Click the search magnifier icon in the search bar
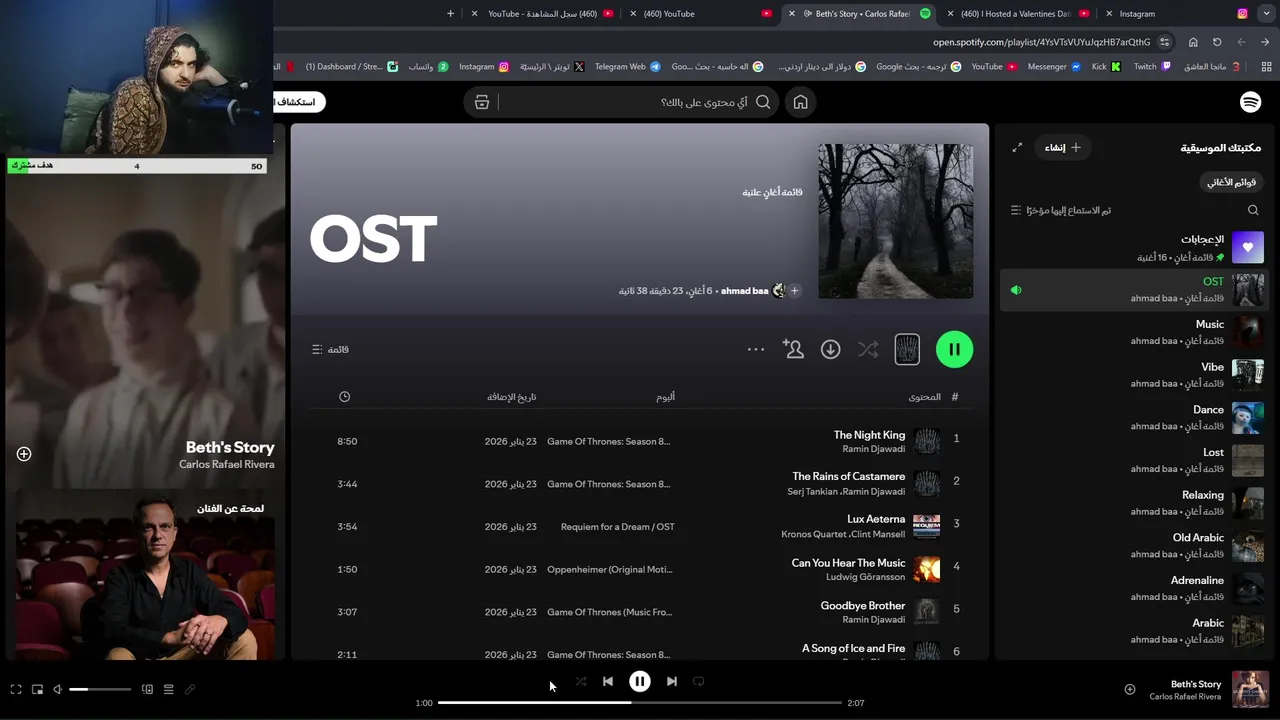 (x=763, y=102)
